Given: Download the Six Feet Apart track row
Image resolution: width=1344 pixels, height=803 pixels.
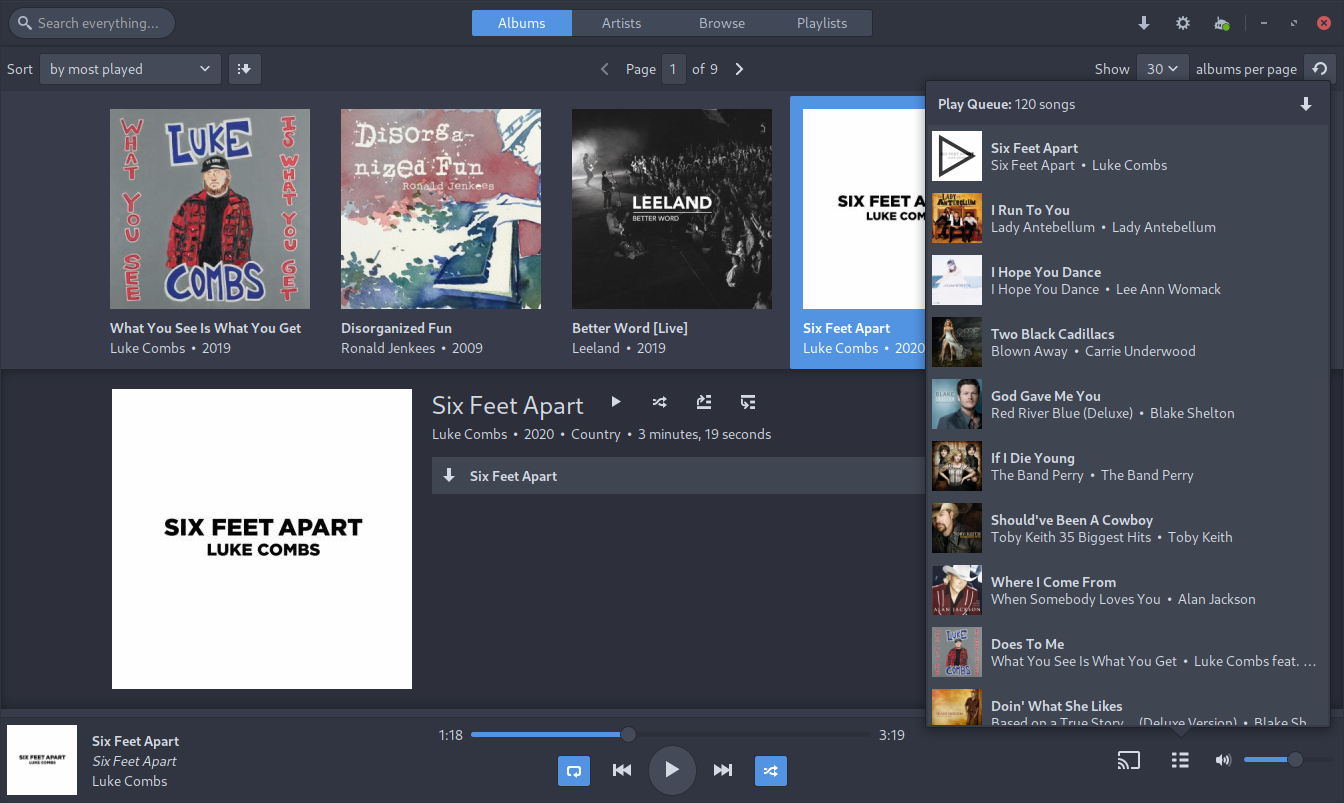Looking at the screenshot, I should 449,476.
